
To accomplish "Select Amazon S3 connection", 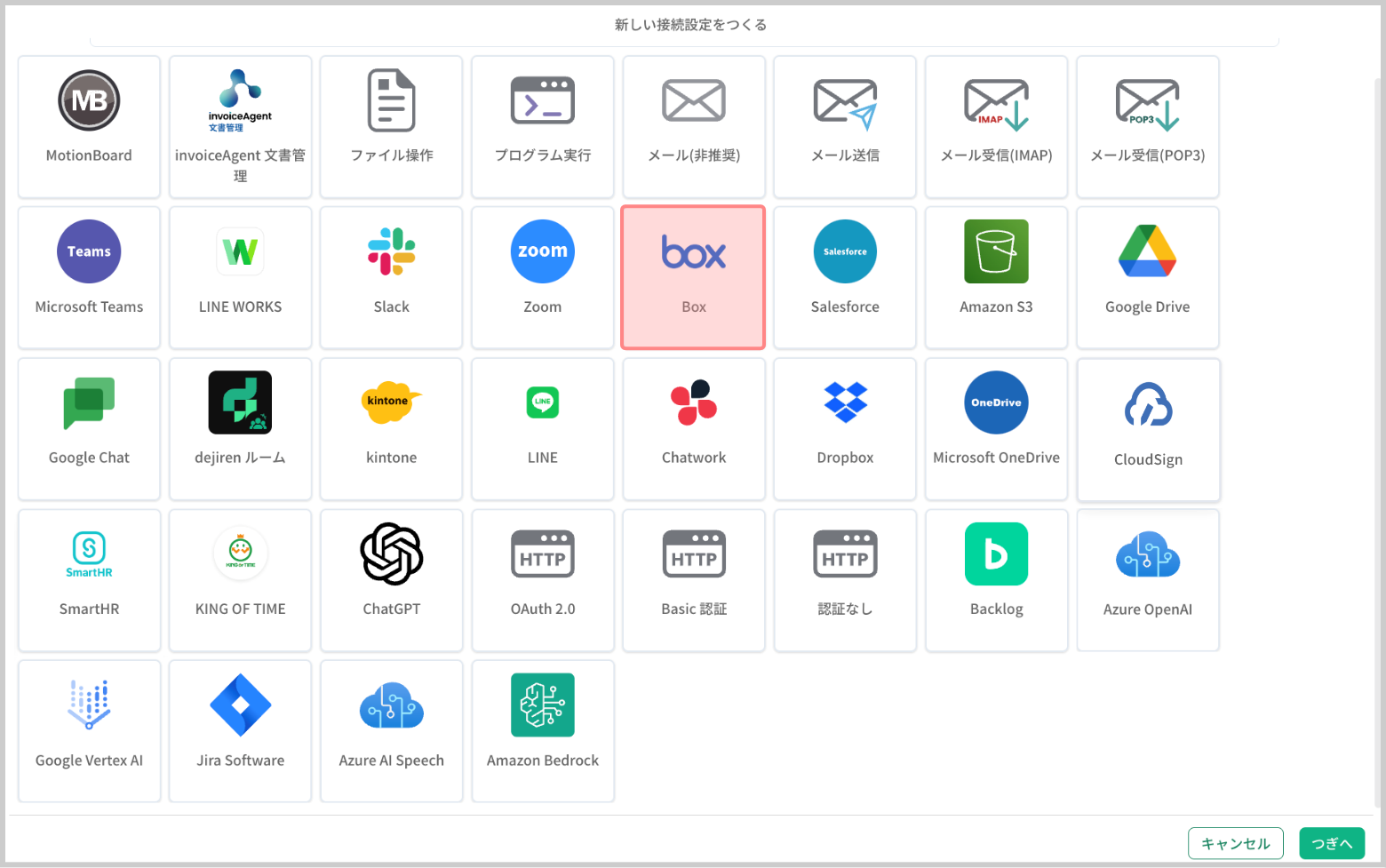I will coord(996,278).
